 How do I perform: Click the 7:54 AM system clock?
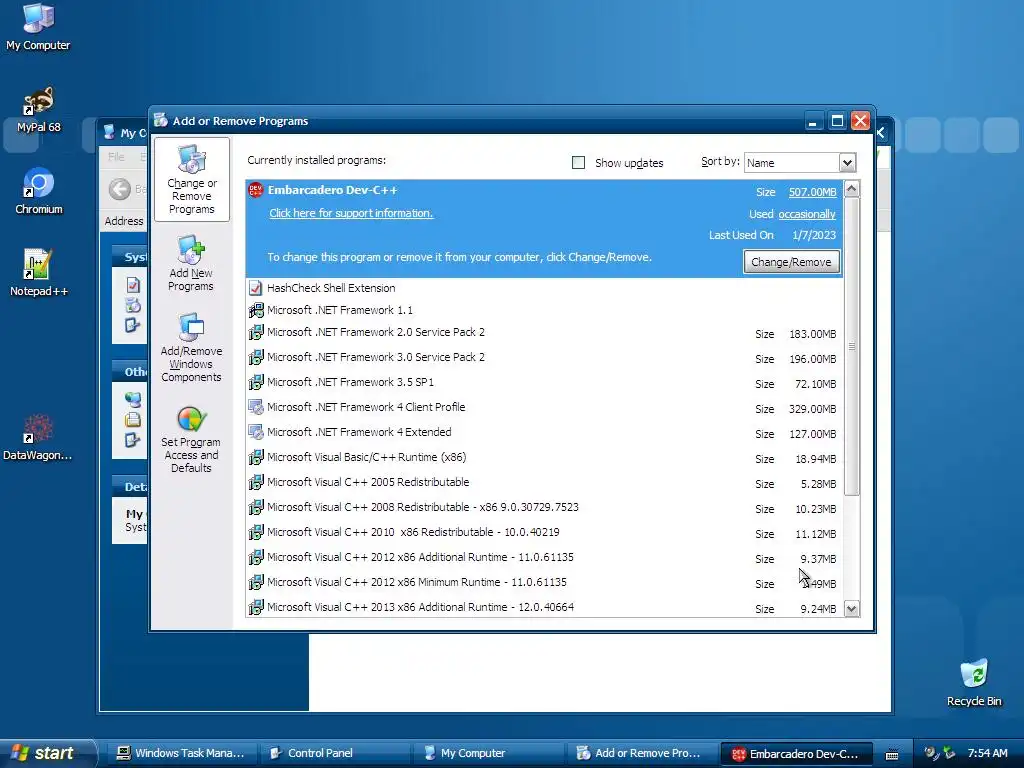pyautogui.click(x=987, y=753)
